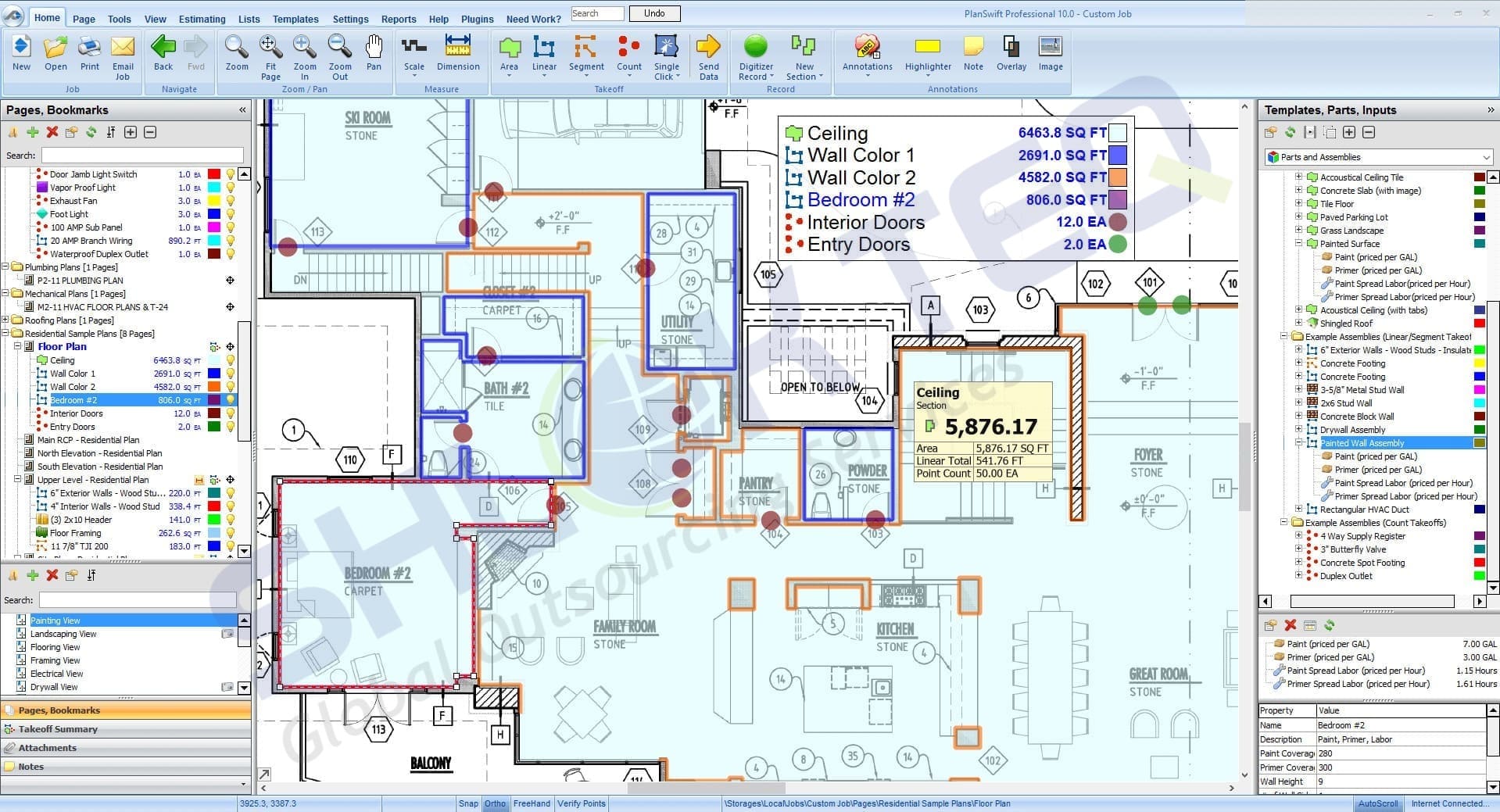
Task: Click the Ceiling legend color swatch
Action: pyautogui.click(x=1118, y=133)
